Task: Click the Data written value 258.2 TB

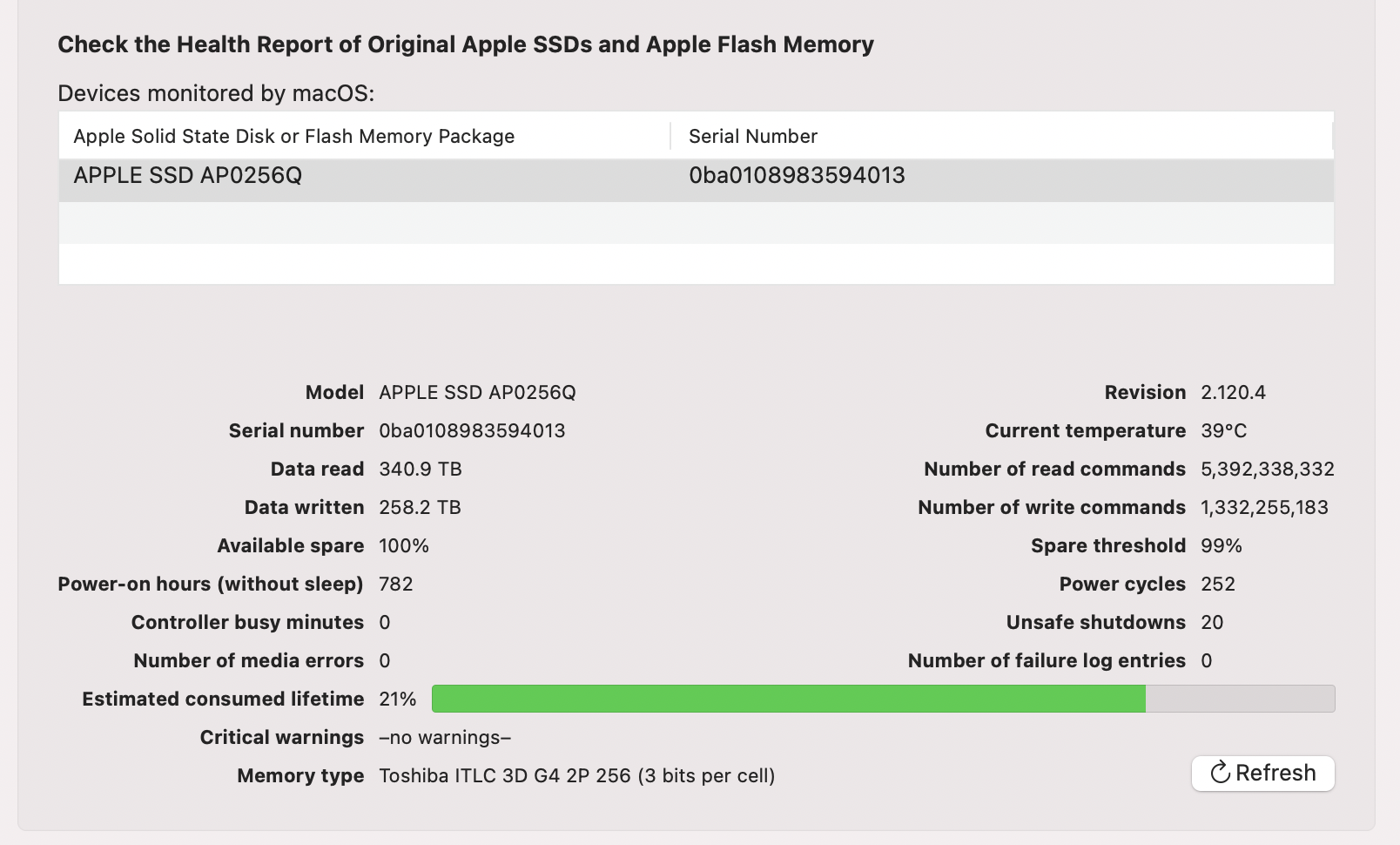Action: 420,507
